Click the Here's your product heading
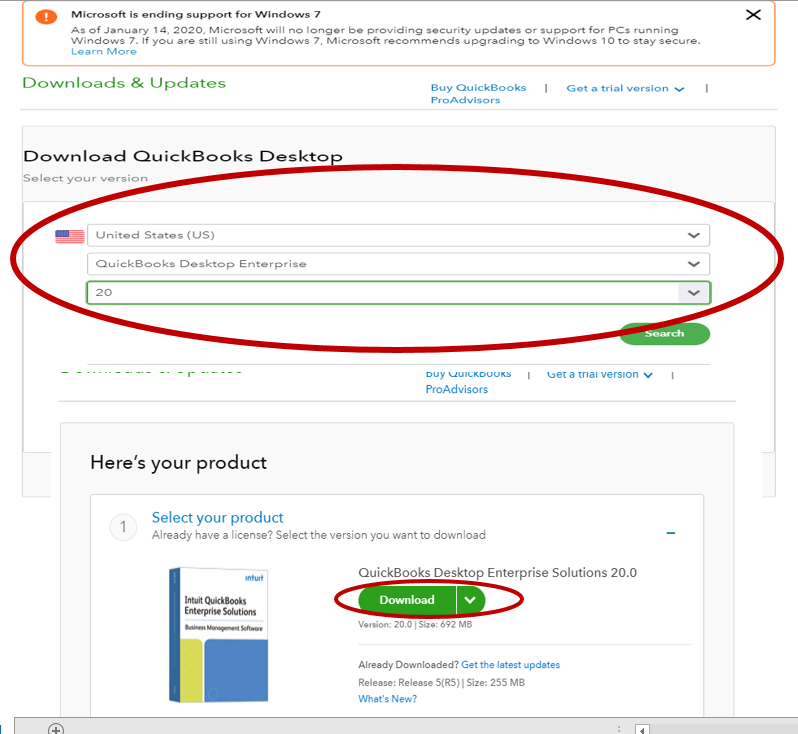The width and height of the screenshot is (798, 734). click(x=179, y=463)
